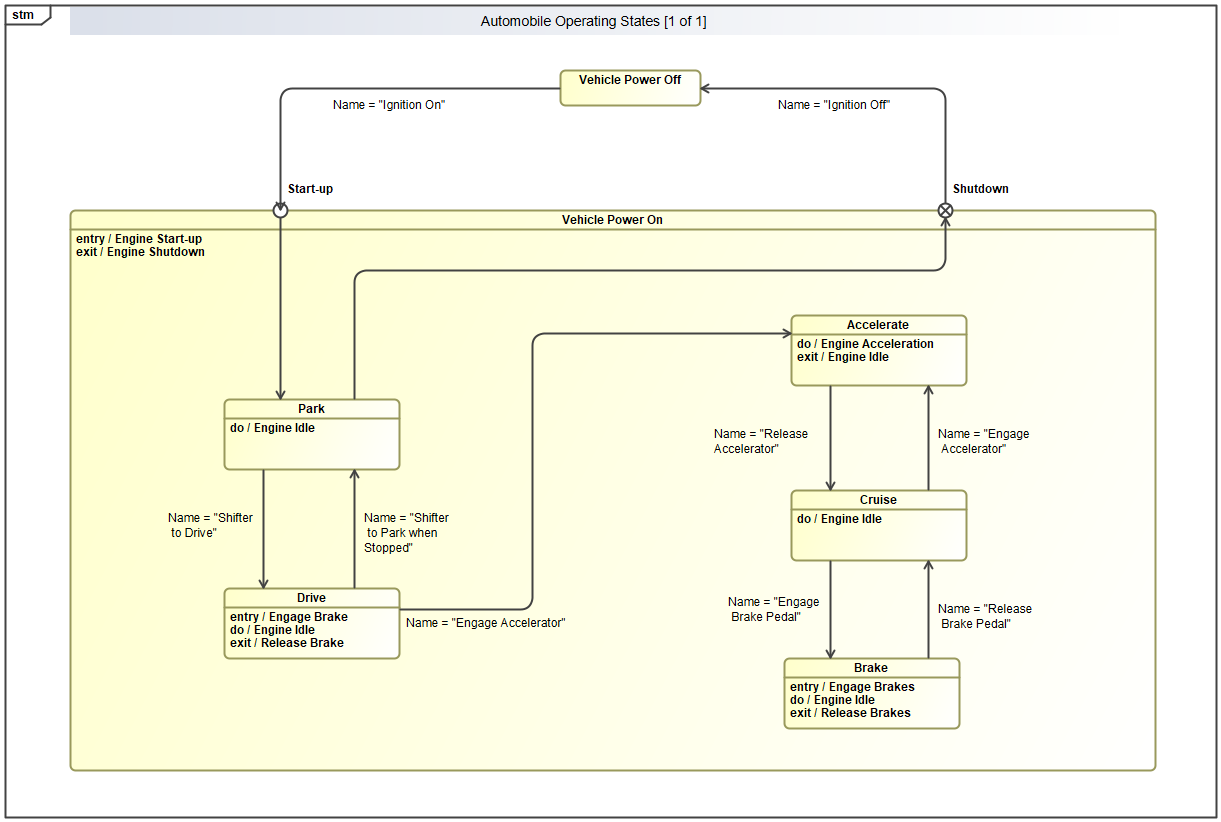Select the Vehicle Power Off state
The height and width of the screenshot is (822, 1221).
click(x=630, y=88)
